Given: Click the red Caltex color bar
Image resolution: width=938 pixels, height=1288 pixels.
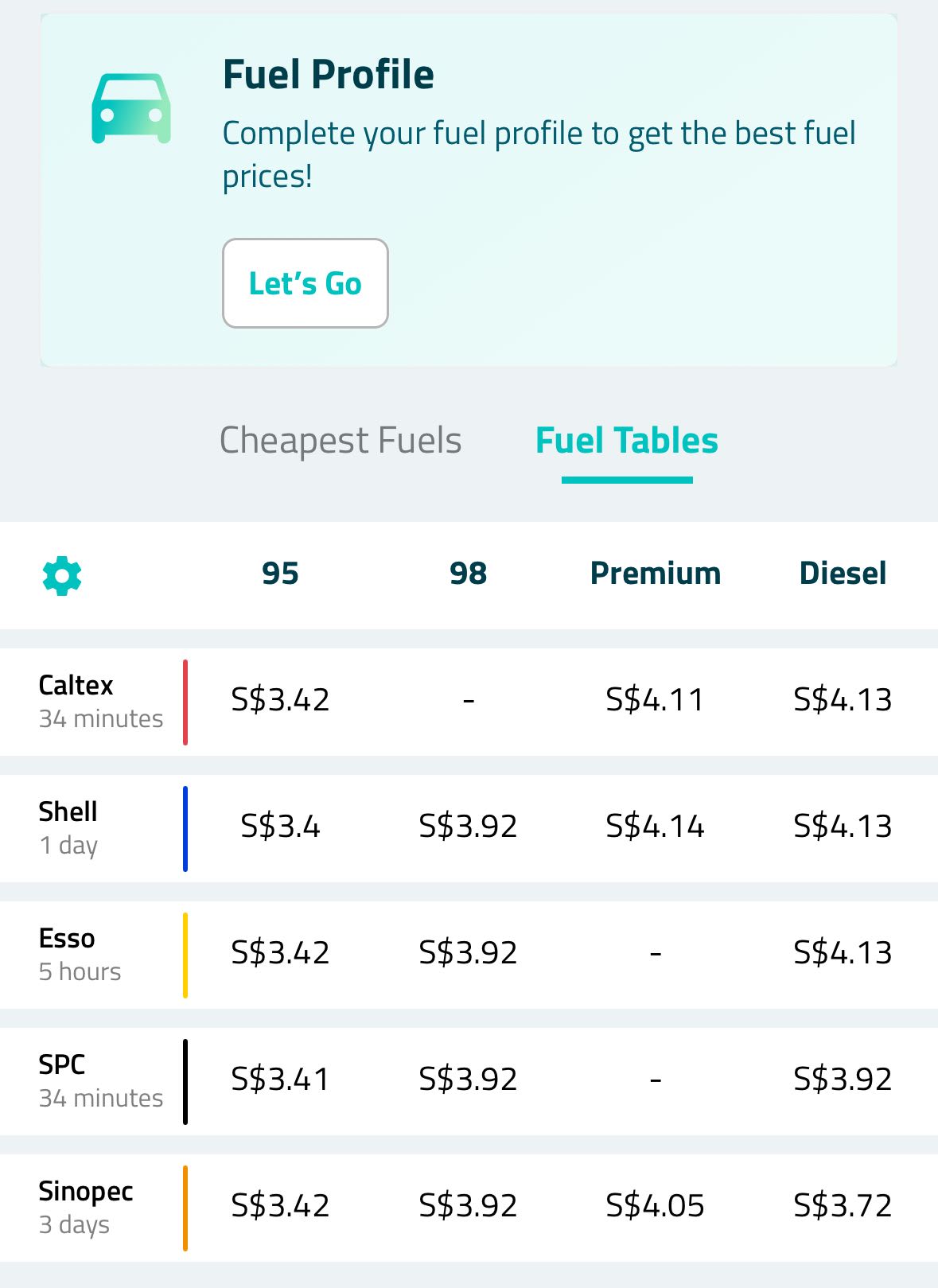Looking at the screenshot, I should pyautogui.click(x=185, y=702).
